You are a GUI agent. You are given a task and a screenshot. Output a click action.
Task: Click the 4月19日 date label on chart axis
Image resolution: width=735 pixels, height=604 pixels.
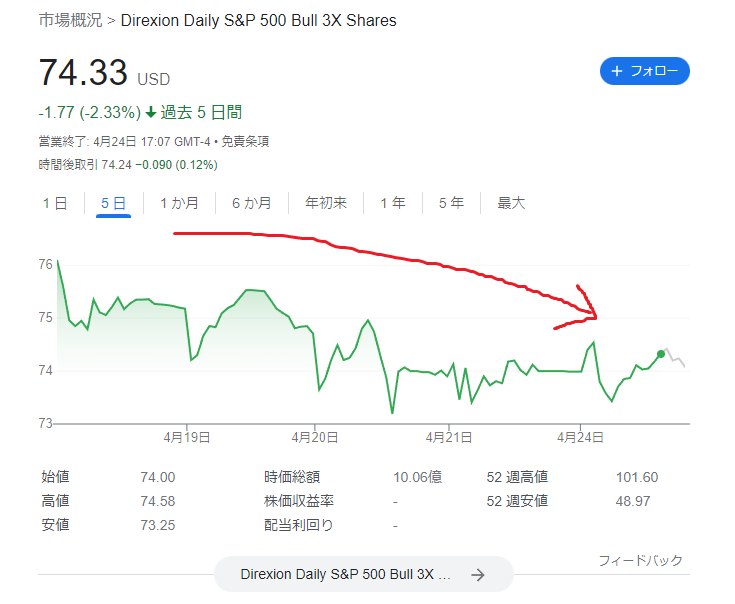point(187,437)
